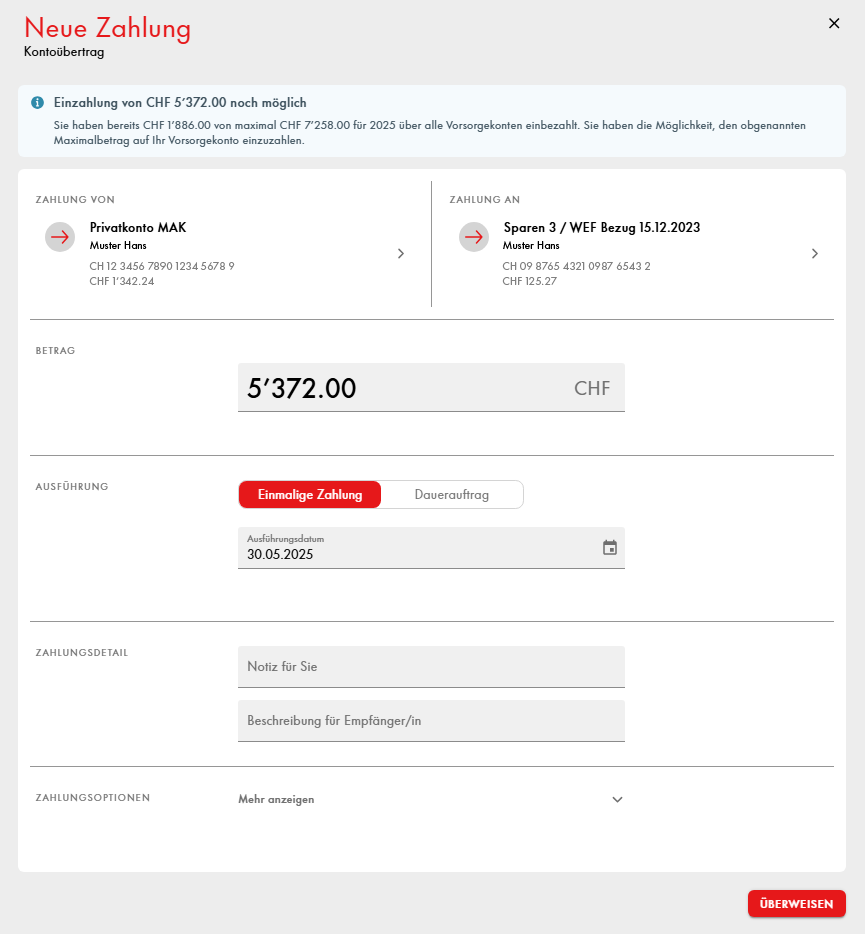Viewport: 865px width, 934px height.
Task: Open target account selection via the Sparen 3 chevron
Action: [815, 254]
